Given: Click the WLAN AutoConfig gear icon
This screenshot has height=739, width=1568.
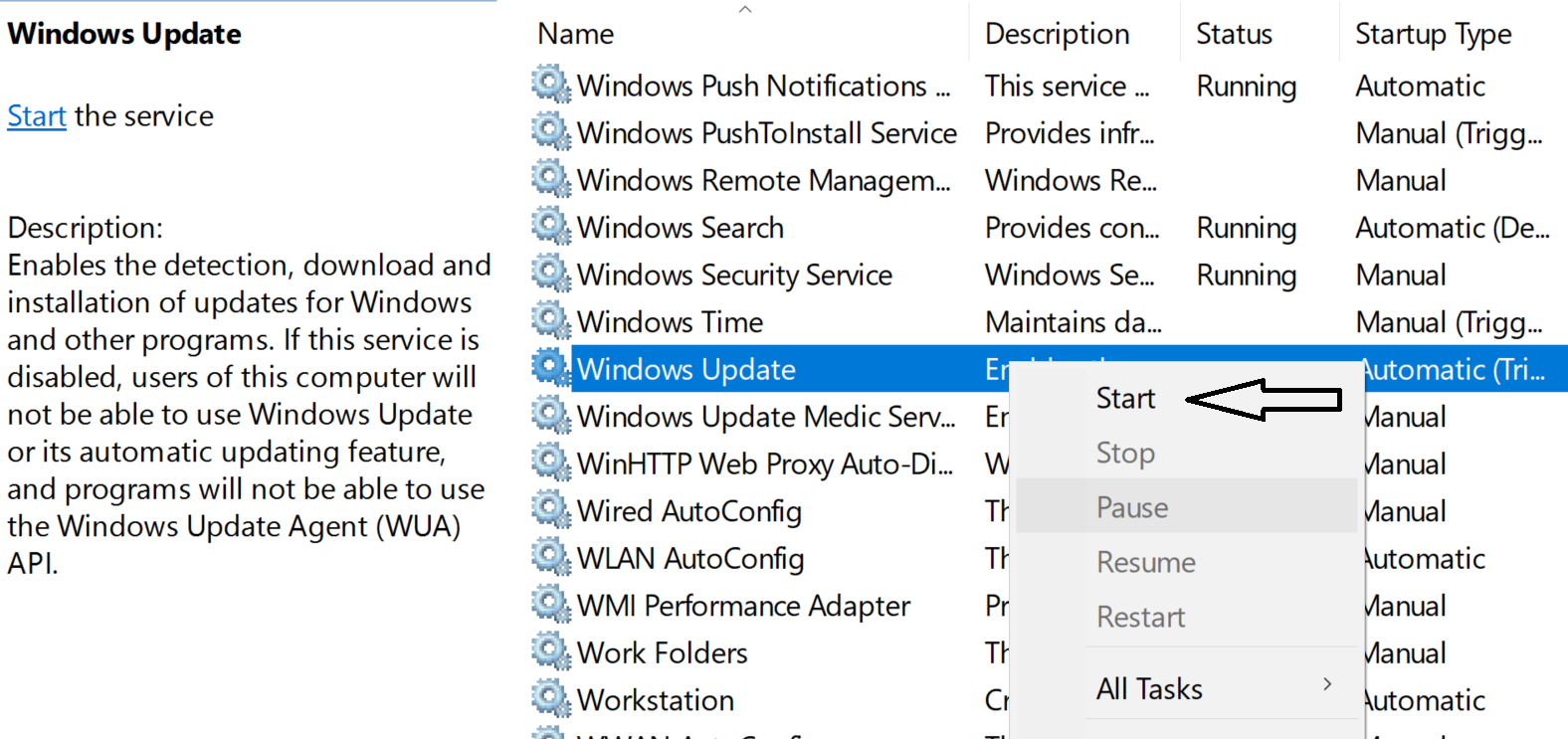Looking at the screenshot, I should pyautogui.click(x=551, y=557).
